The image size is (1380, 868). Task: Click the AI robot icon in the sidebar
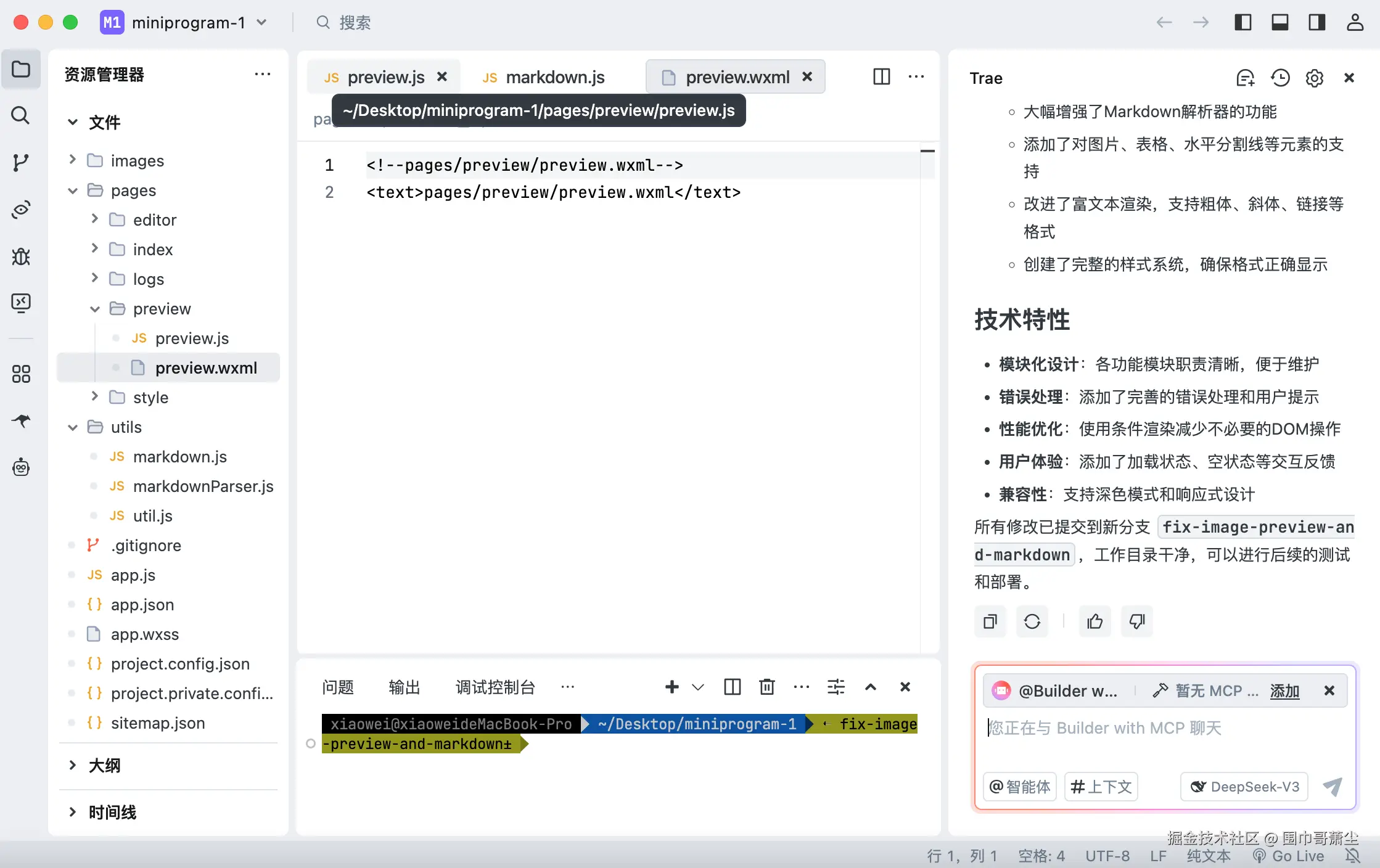point(20,467)
